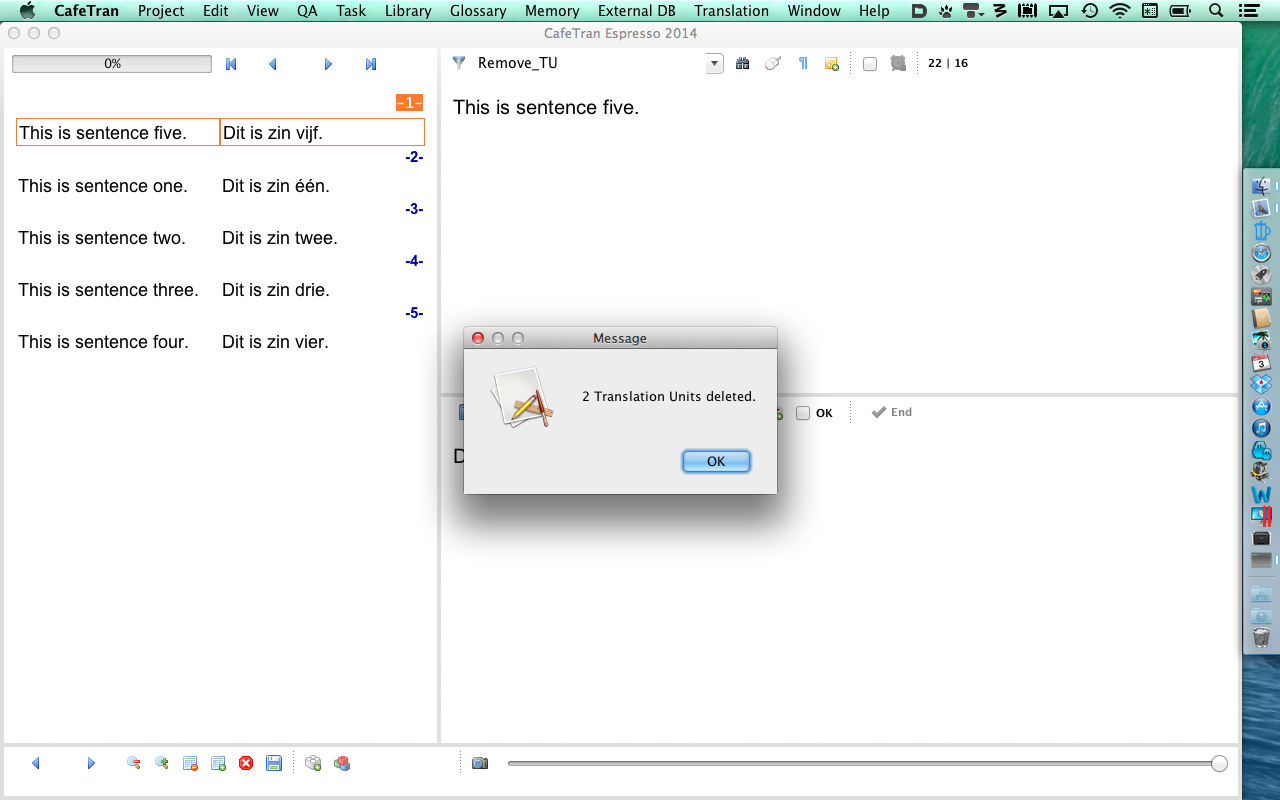Click the camera snapshot icon

[480, 763]
